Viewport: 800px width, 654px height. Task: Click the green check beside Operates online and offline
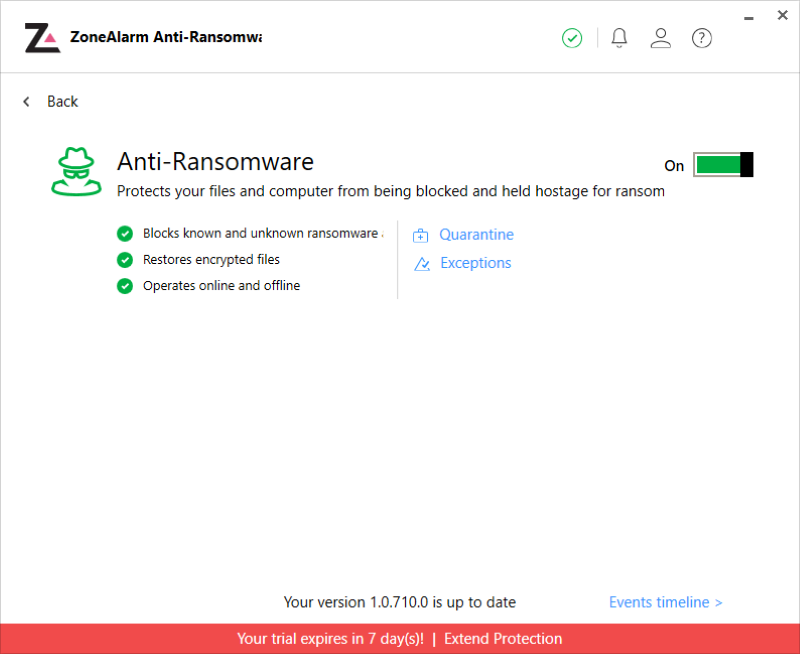(x=125, y=286)
